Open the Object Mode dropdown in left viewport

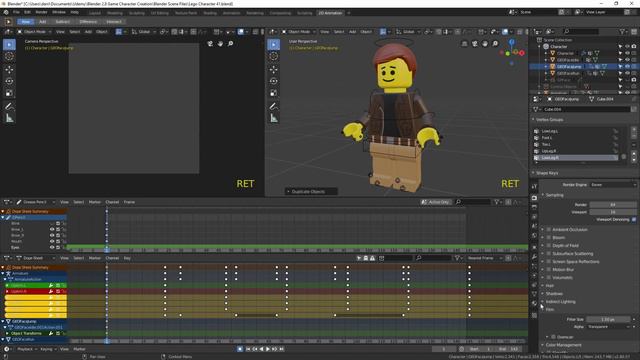34,31
